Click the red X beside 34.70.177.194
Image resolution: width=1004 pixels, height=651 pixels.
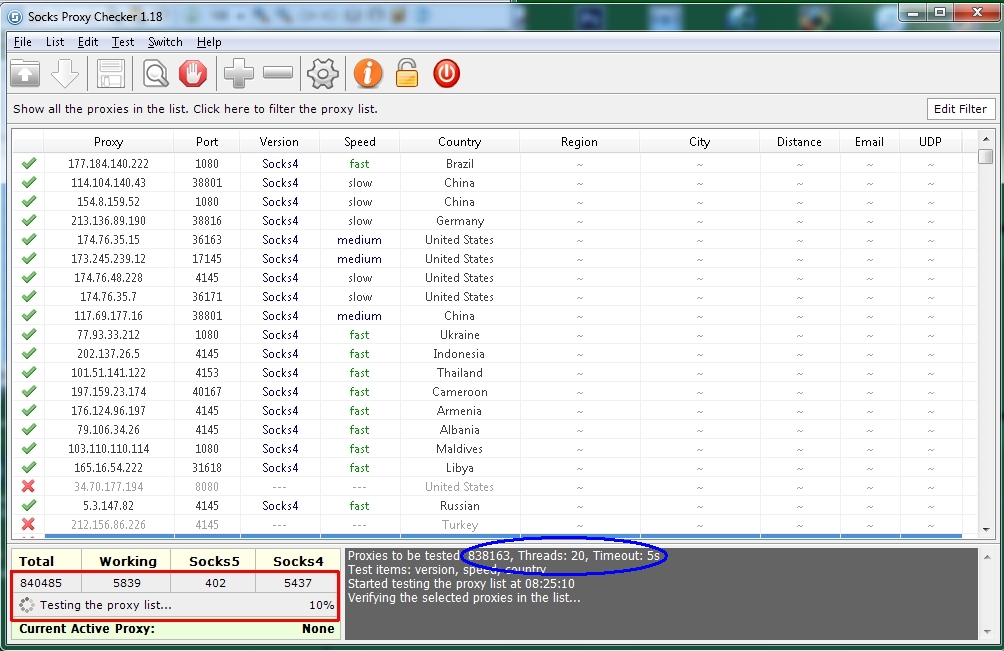[28, 487]
